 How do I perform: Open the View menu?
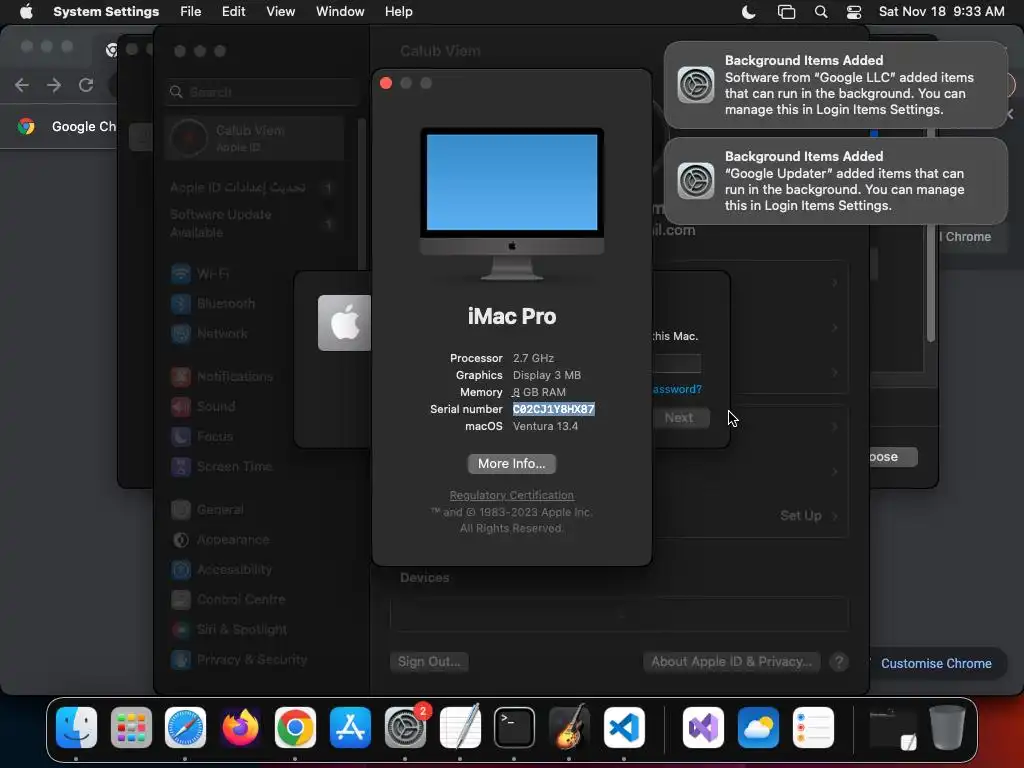pos(281,12)
